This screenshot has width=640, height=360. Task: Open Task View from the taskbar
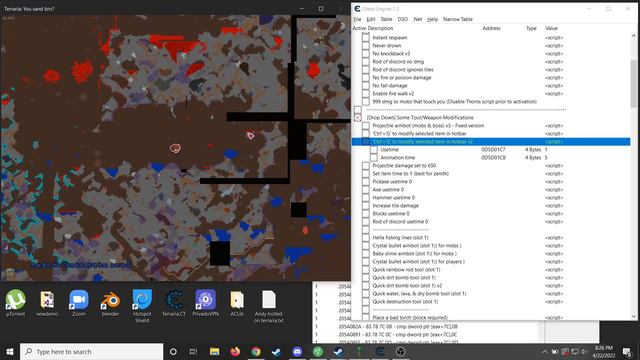pyautogui.click(x=193, y=351)
